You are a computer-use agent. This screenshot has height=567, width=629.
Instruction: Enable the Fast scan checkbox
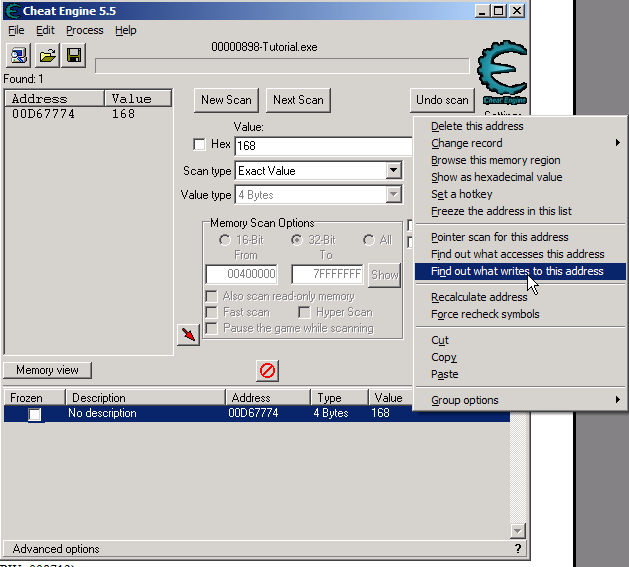point(211,312)
